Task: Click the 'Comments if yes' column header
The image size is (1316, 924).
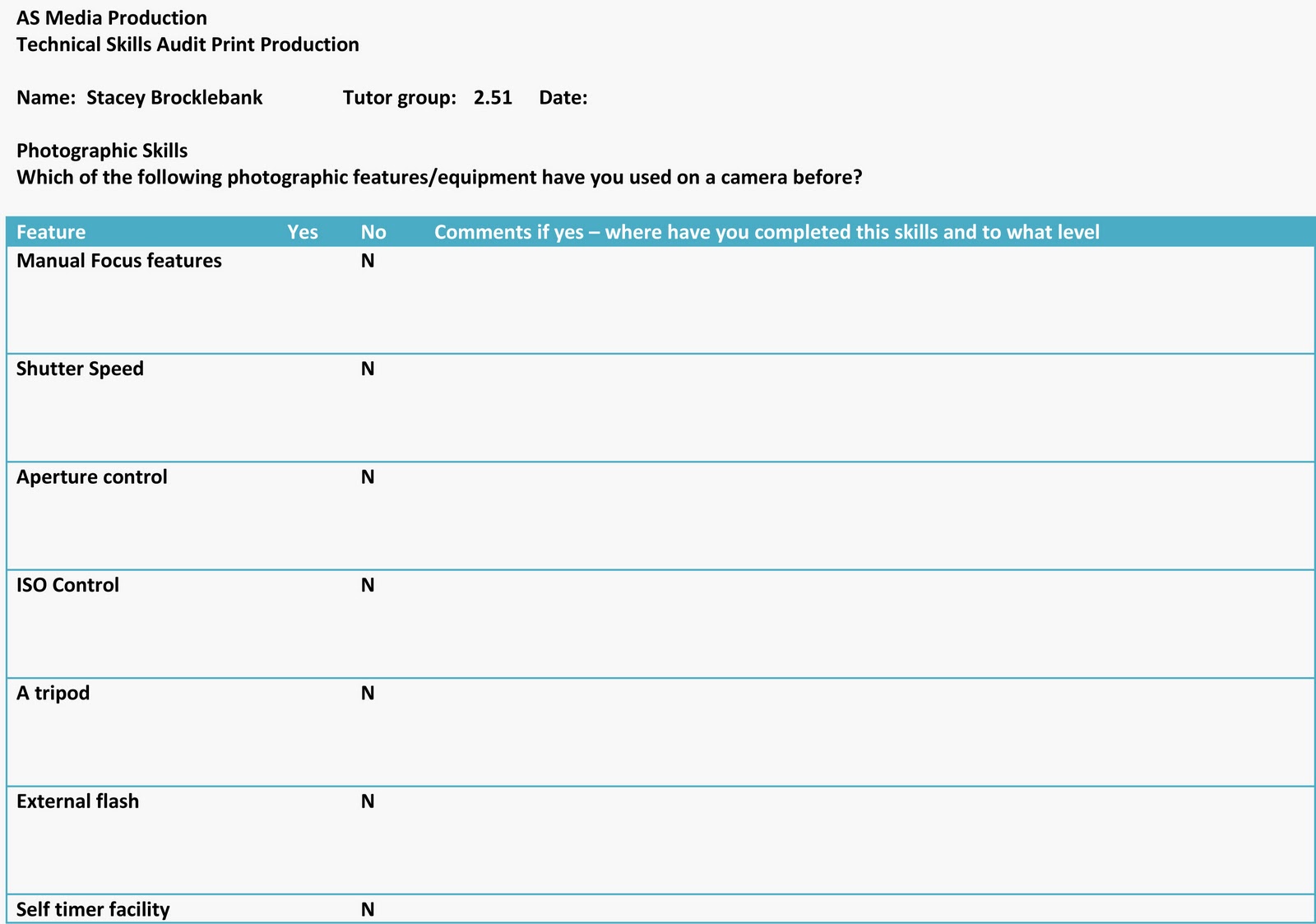Action: coord(767,232)
